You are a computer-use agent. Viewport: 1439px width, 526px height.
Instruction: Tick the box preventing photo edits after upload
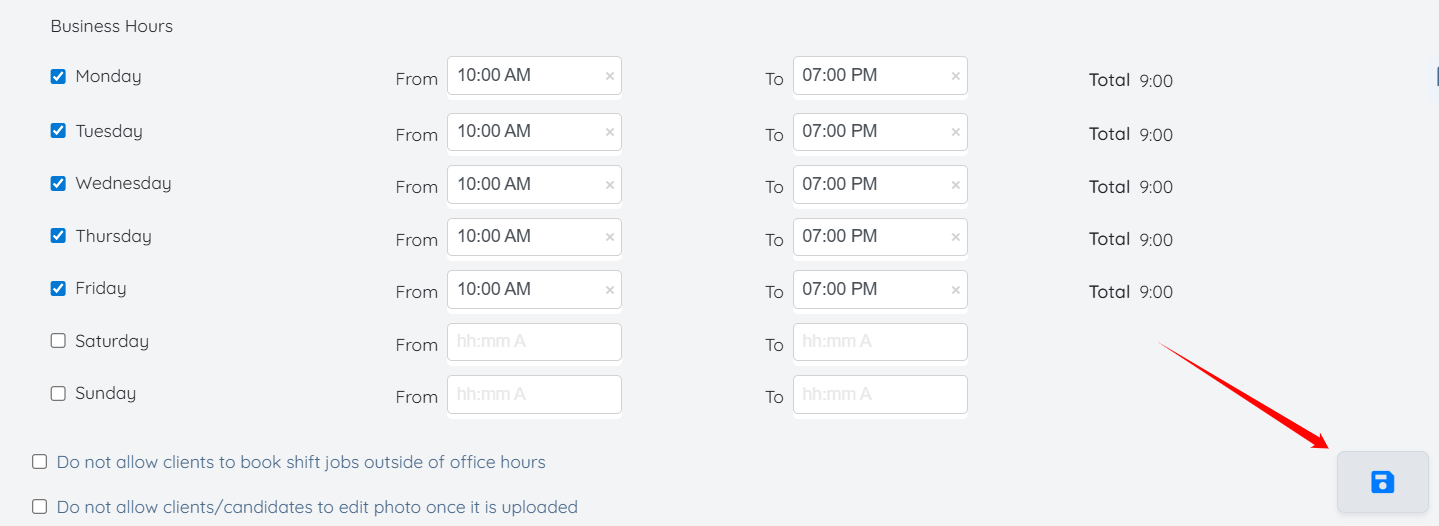coord(40,507)
